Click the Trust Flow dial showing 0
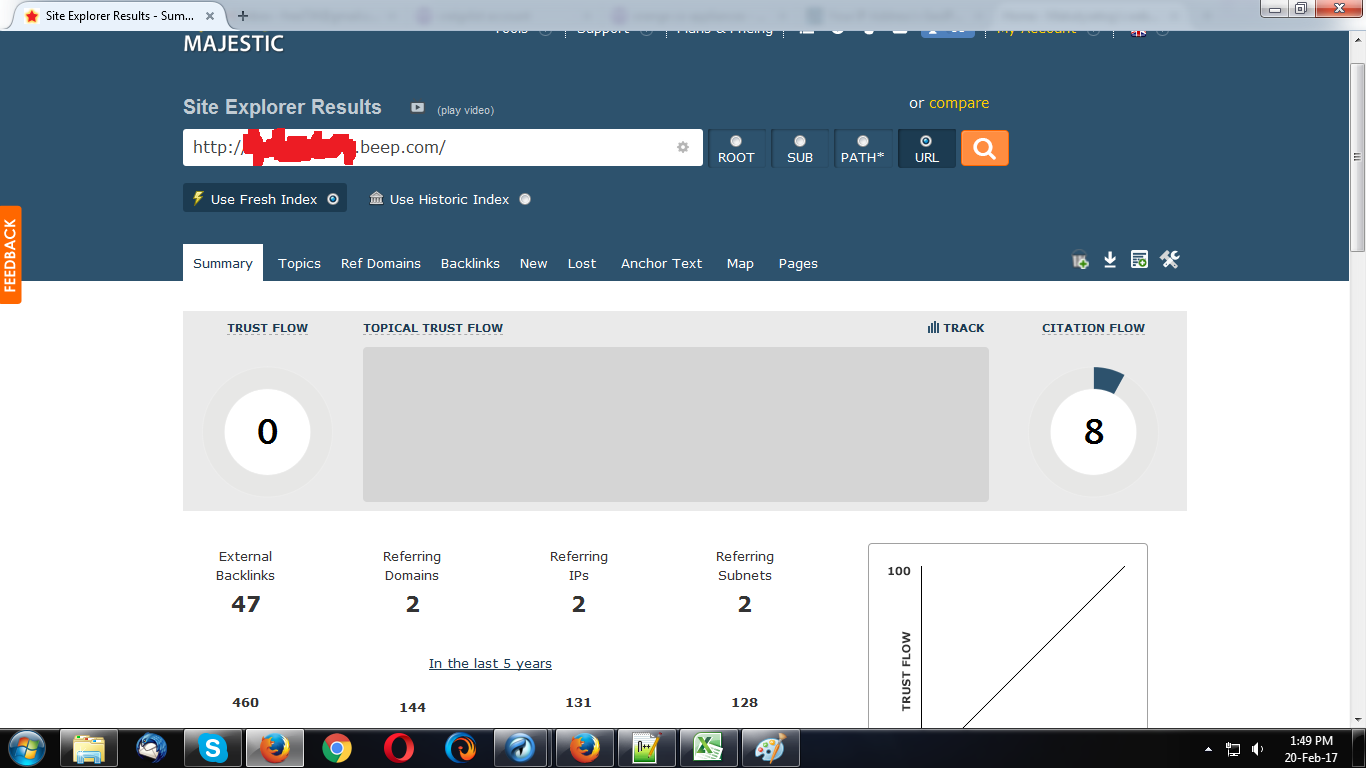This screenshot has width=1366, height=768. click(267, 432)
